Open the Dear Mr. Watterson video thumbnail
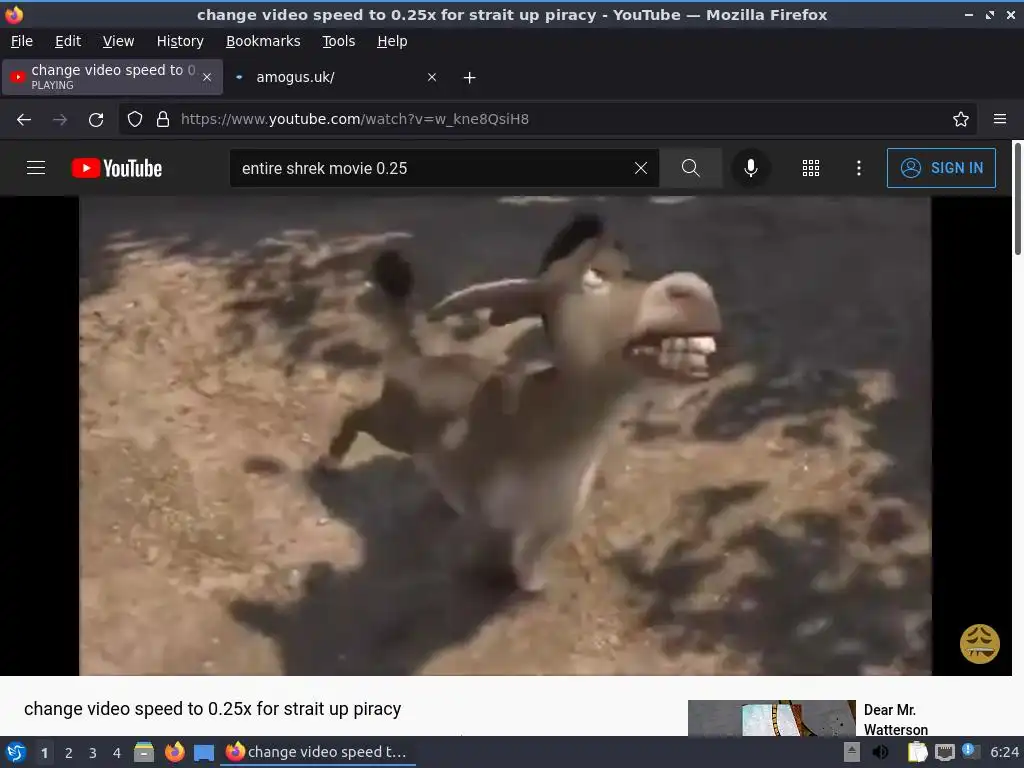This screenshot has width=1024, height=768. pos(771,718)
